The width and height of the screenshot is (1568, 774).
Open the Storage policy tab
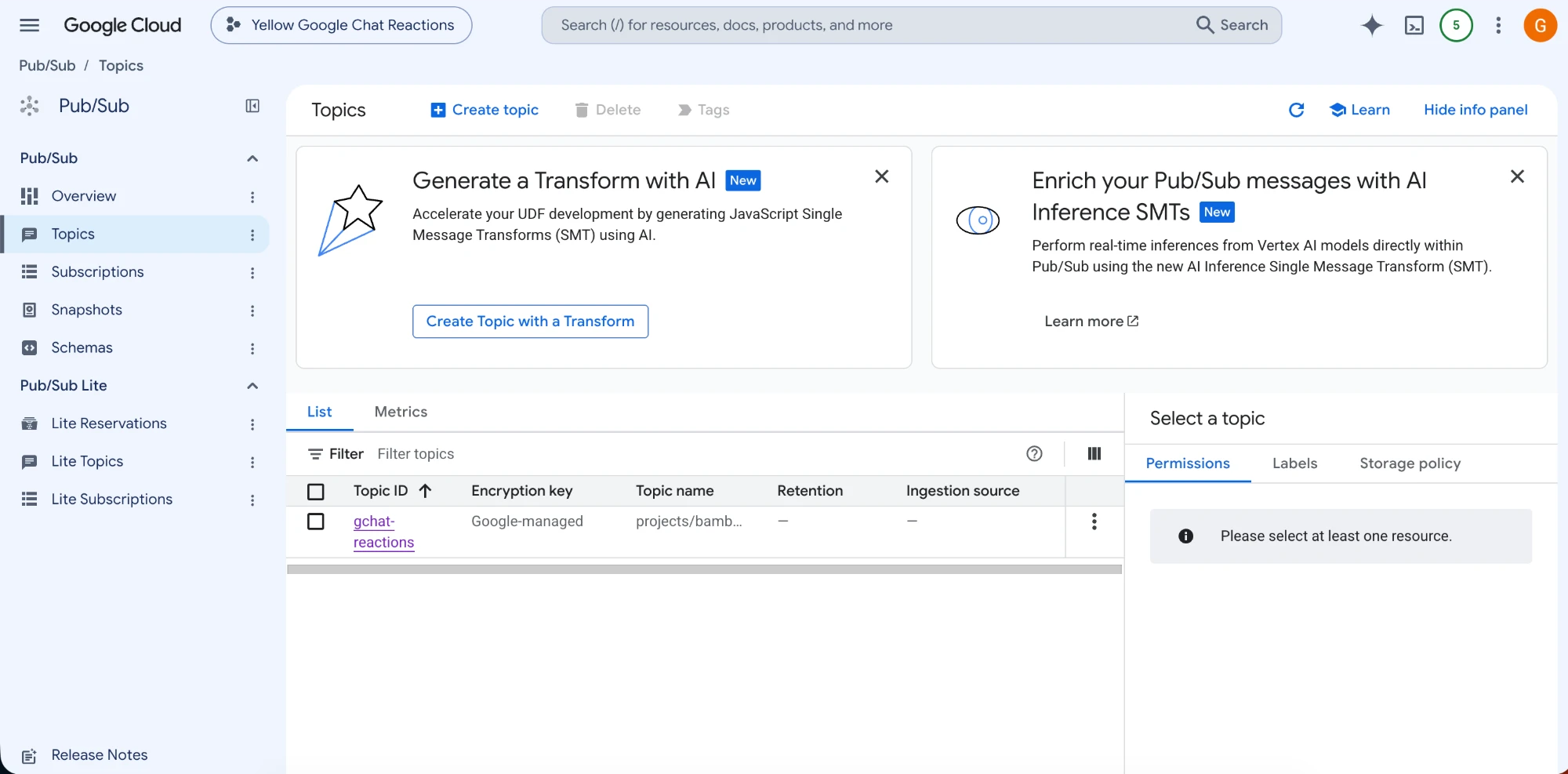pyautogui.click(x=1410, y=463)
